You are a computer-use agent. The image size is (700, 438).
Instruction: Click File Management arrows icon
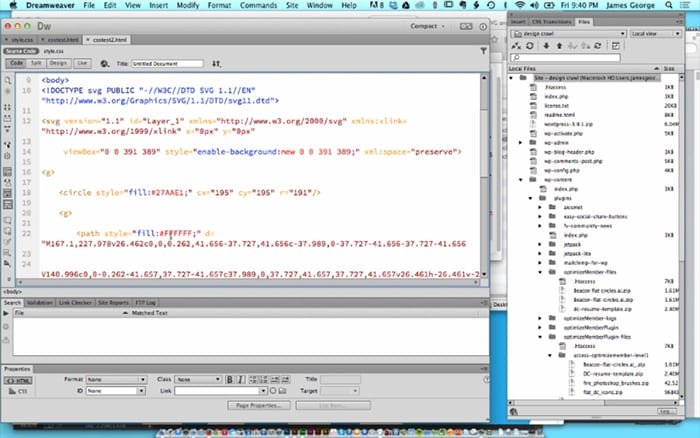tap(217, 64)
